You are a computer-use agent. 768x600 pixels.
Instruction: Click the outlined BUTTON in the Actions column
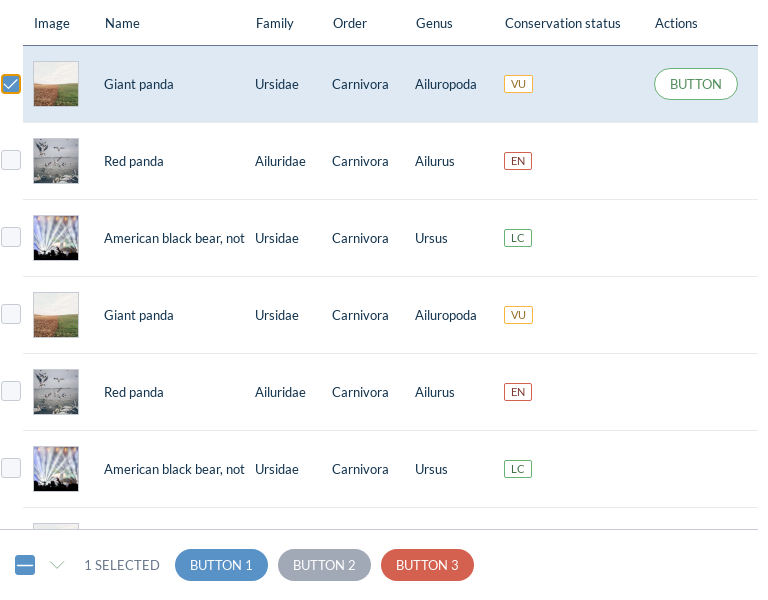(695, 84)
